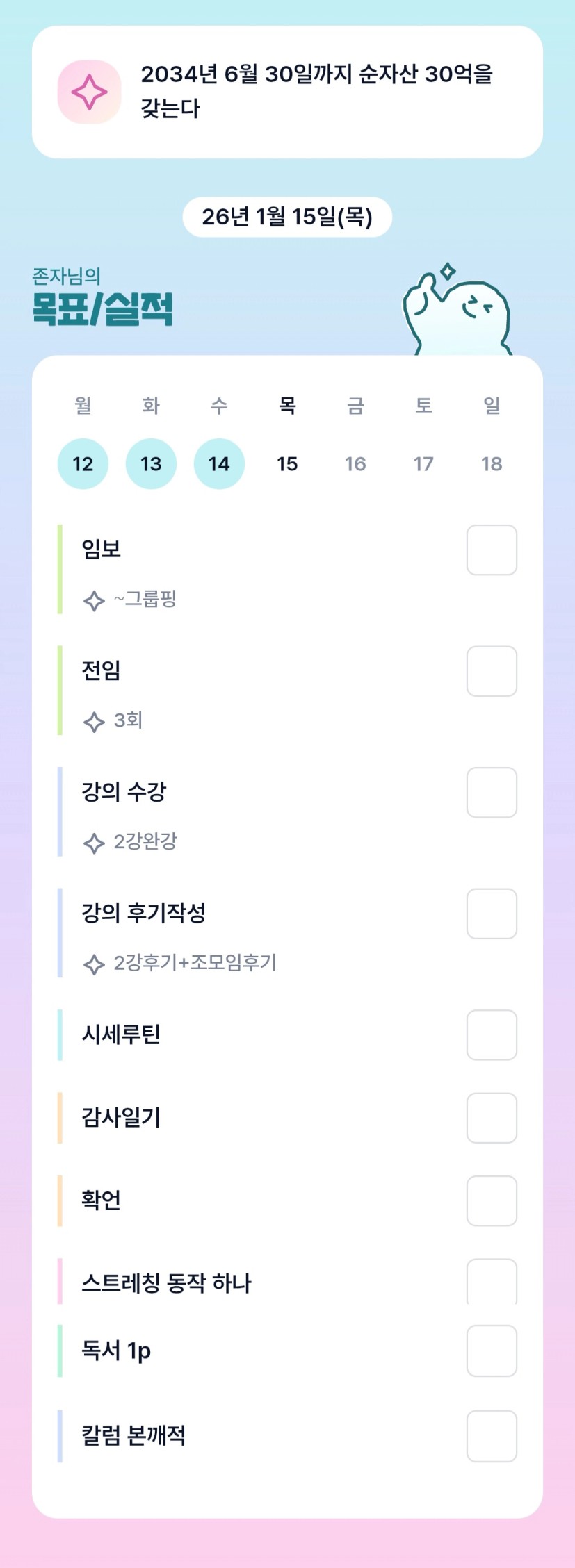Open the 26년 1월 15일(목) date picker

click(x=287, y=217)
